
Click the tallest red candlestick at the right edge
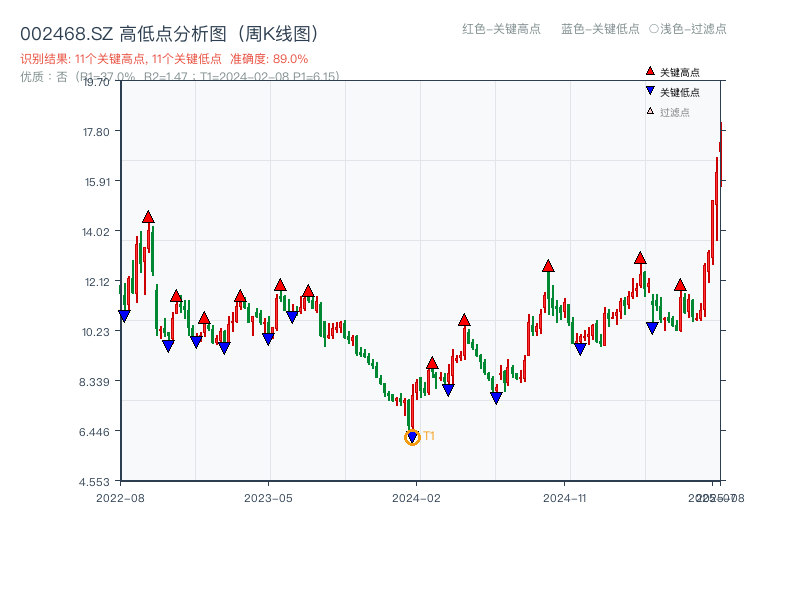721,154
